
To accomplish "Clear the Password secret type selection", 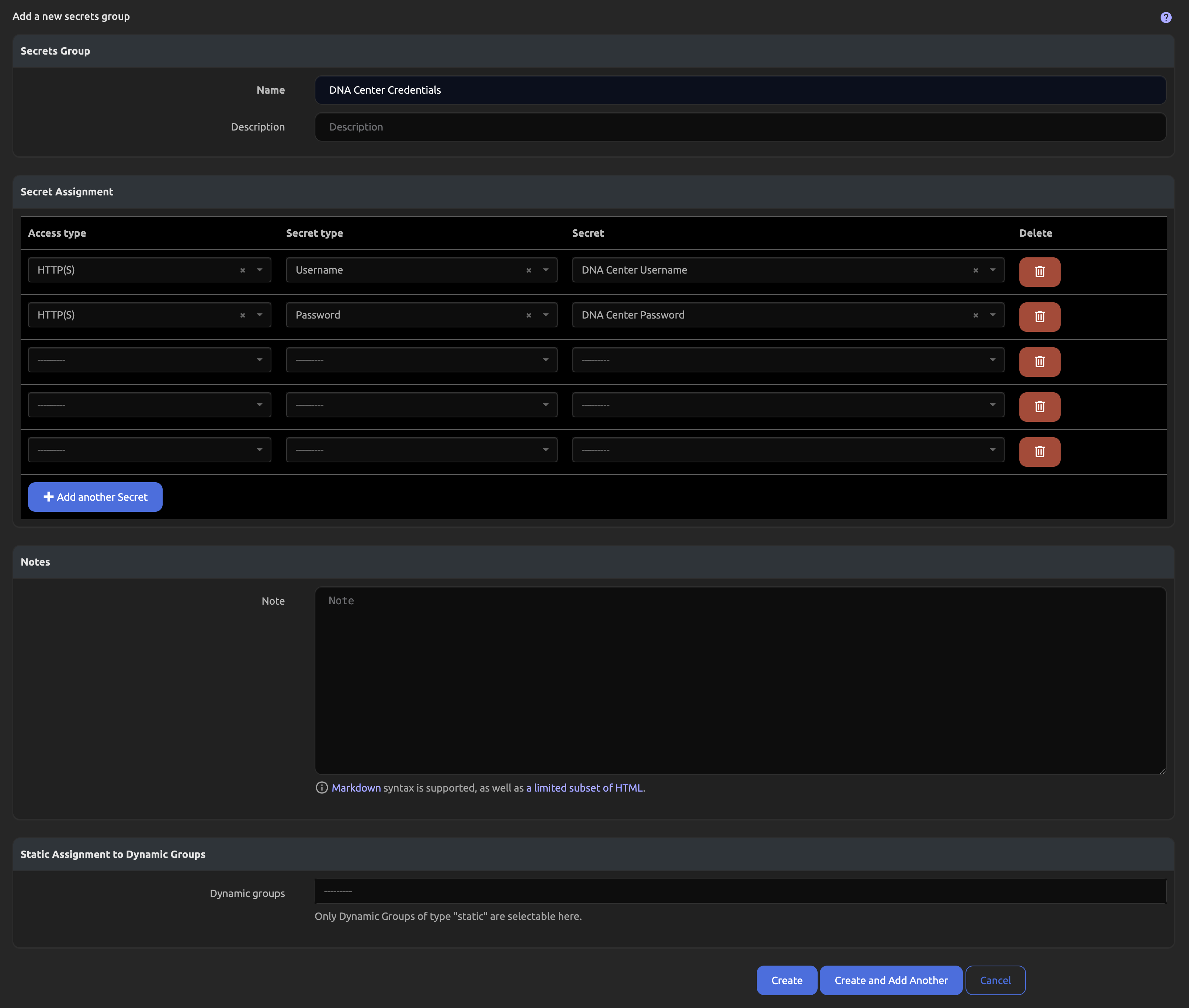I will [x=528, y=316].
